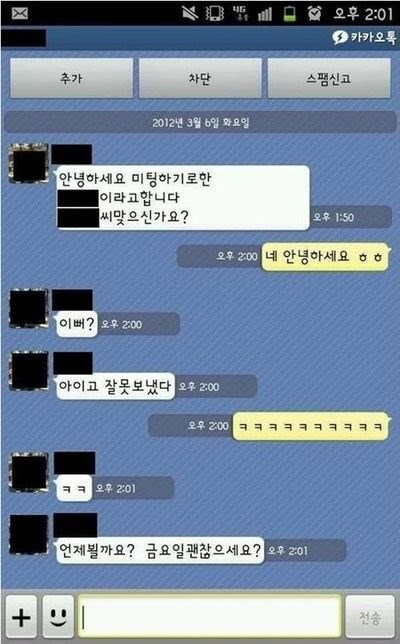Tap the vibrate mode status icon
The image size is (400, 644).
[215, 14]
